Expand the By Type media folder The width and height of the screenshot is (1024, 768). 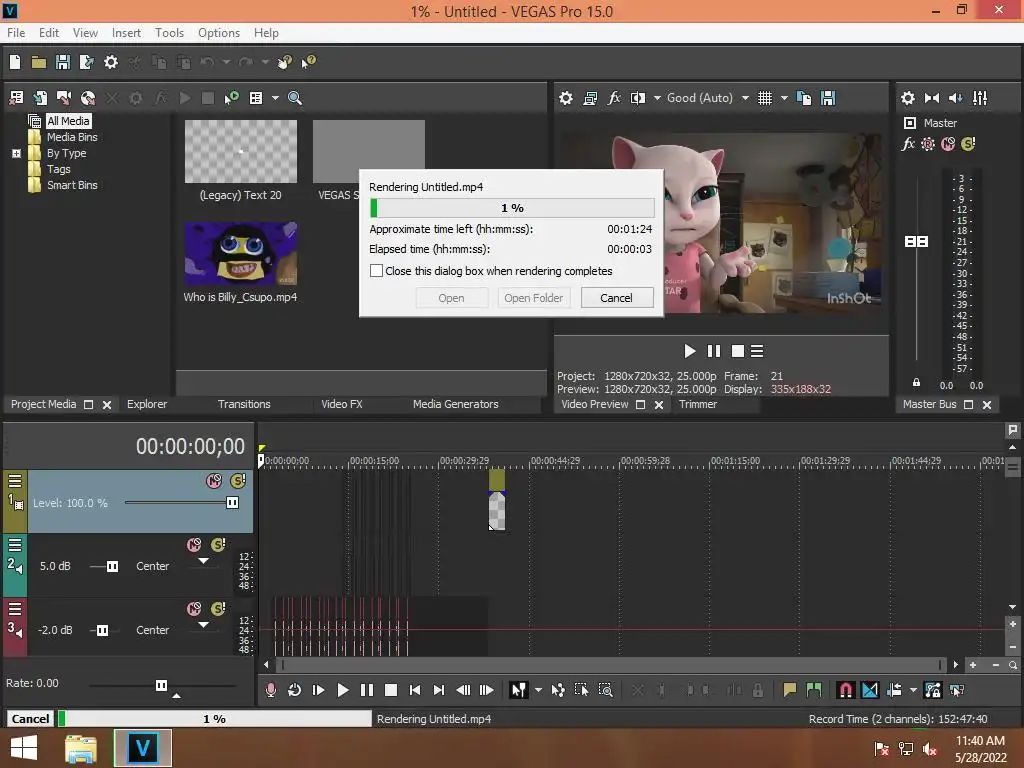(16, 153)
